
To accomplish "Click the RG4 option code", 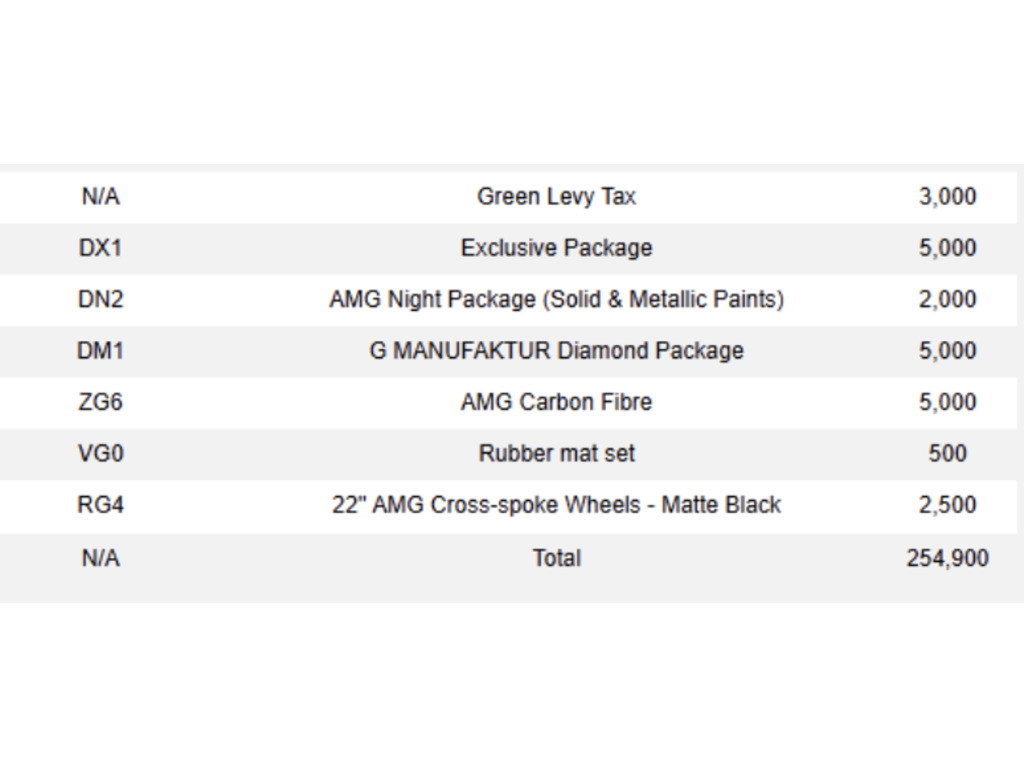I will click(101, 505).
